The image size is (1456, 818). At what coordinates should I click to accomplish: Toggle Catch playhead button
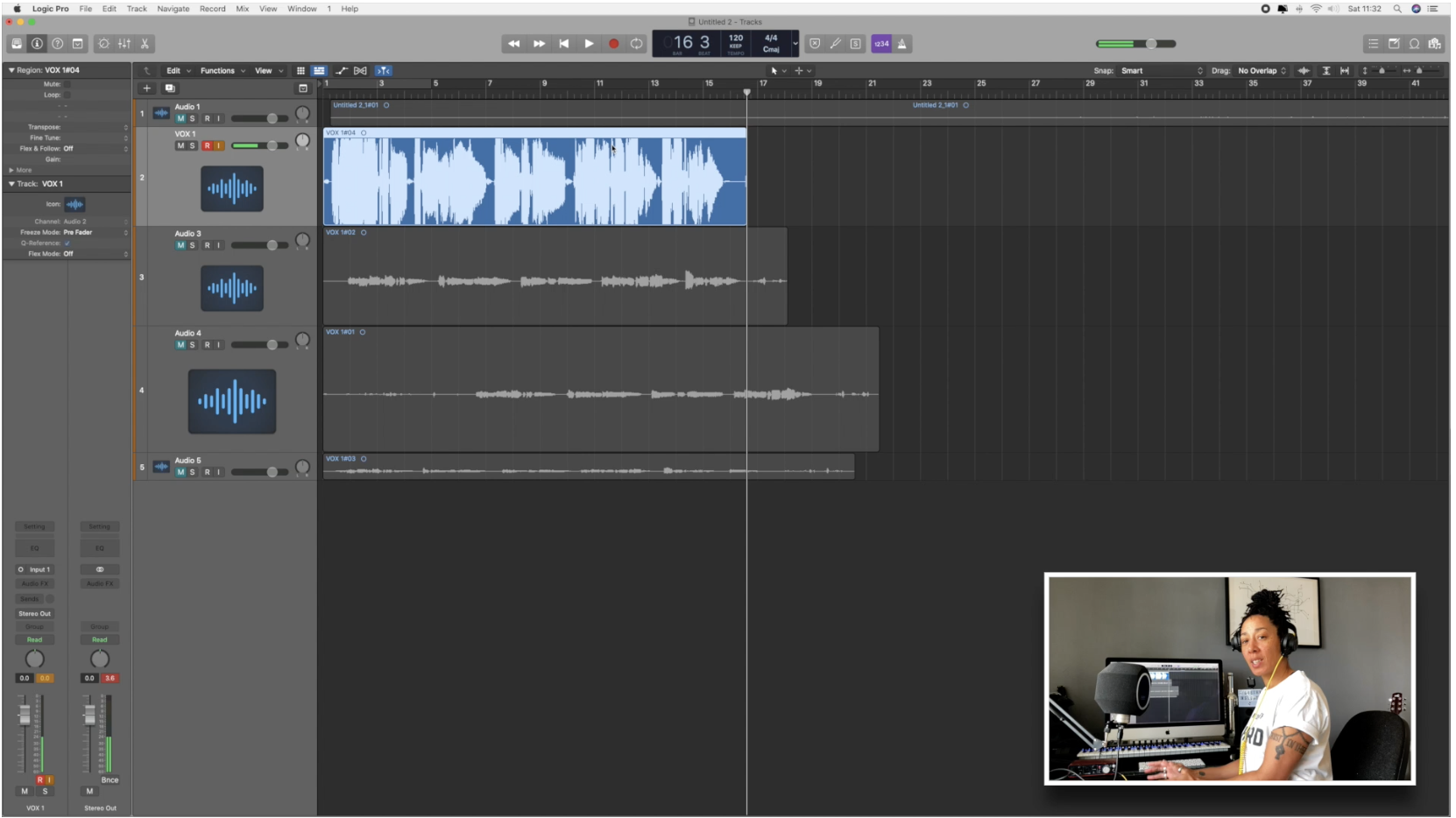pyautogui.click(x=384, y=71)
